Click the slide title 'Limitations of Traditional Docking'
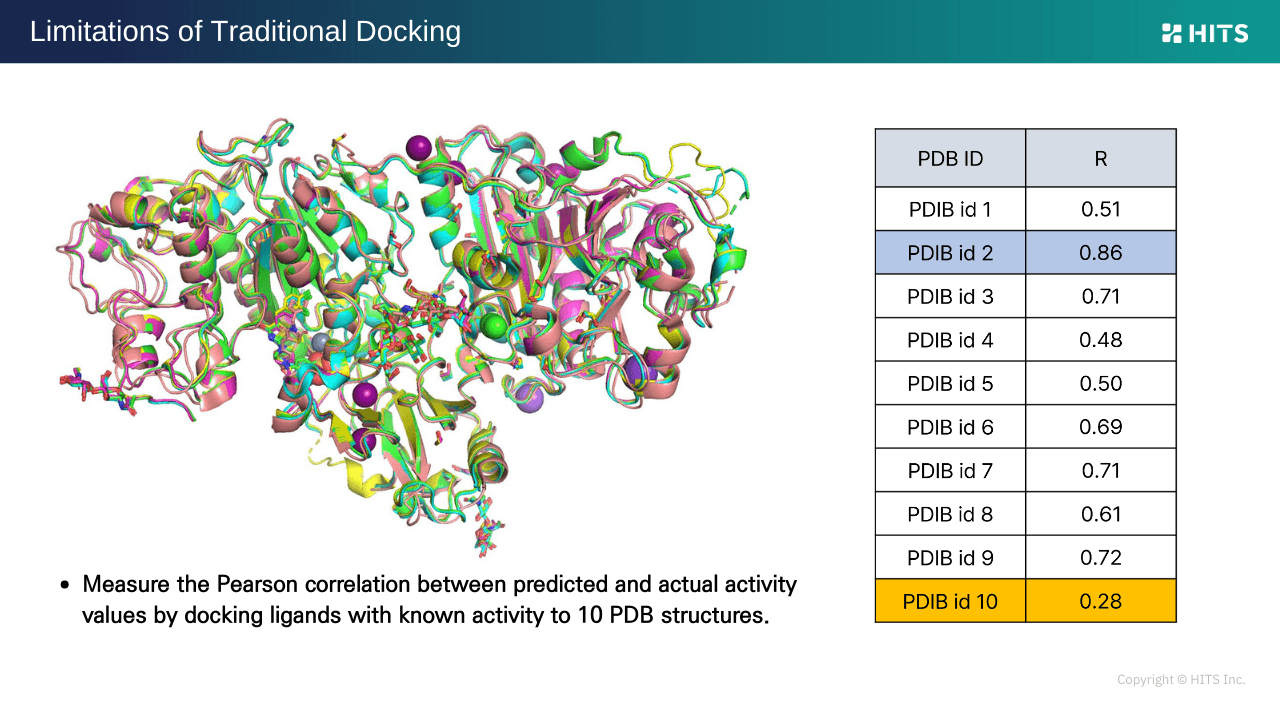 (245, 32)
